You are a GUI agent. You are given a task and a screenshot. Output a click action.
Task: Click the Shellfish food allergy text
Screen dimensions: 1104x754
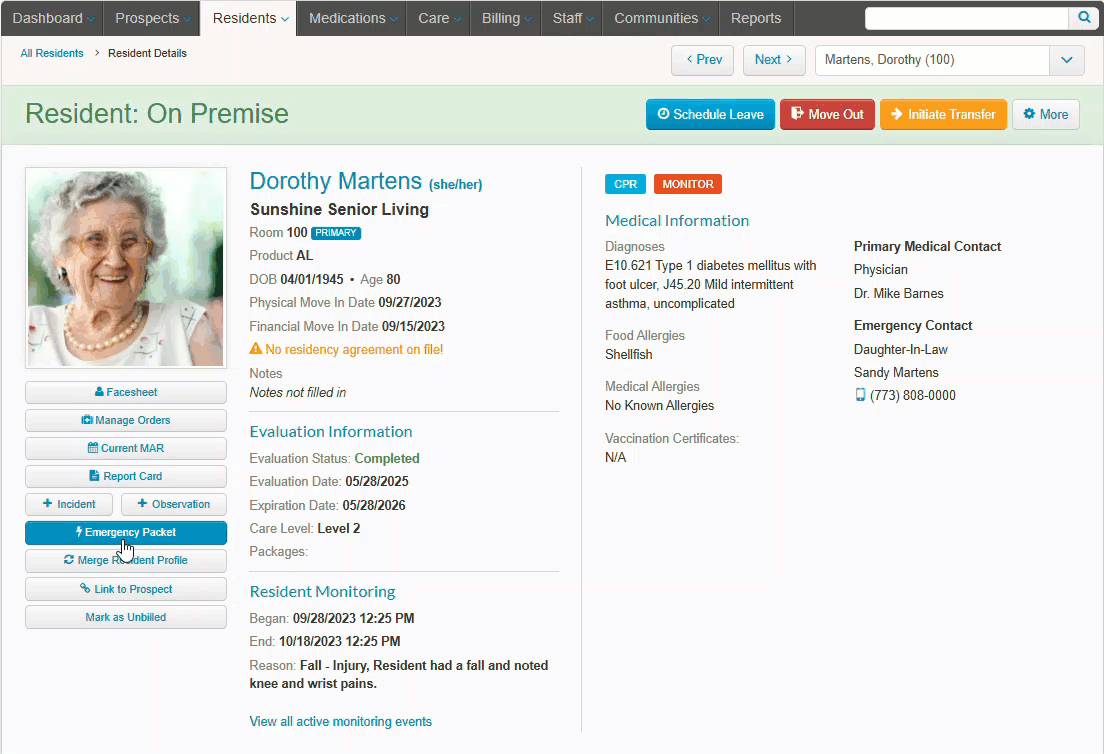(x=629, y=355)
